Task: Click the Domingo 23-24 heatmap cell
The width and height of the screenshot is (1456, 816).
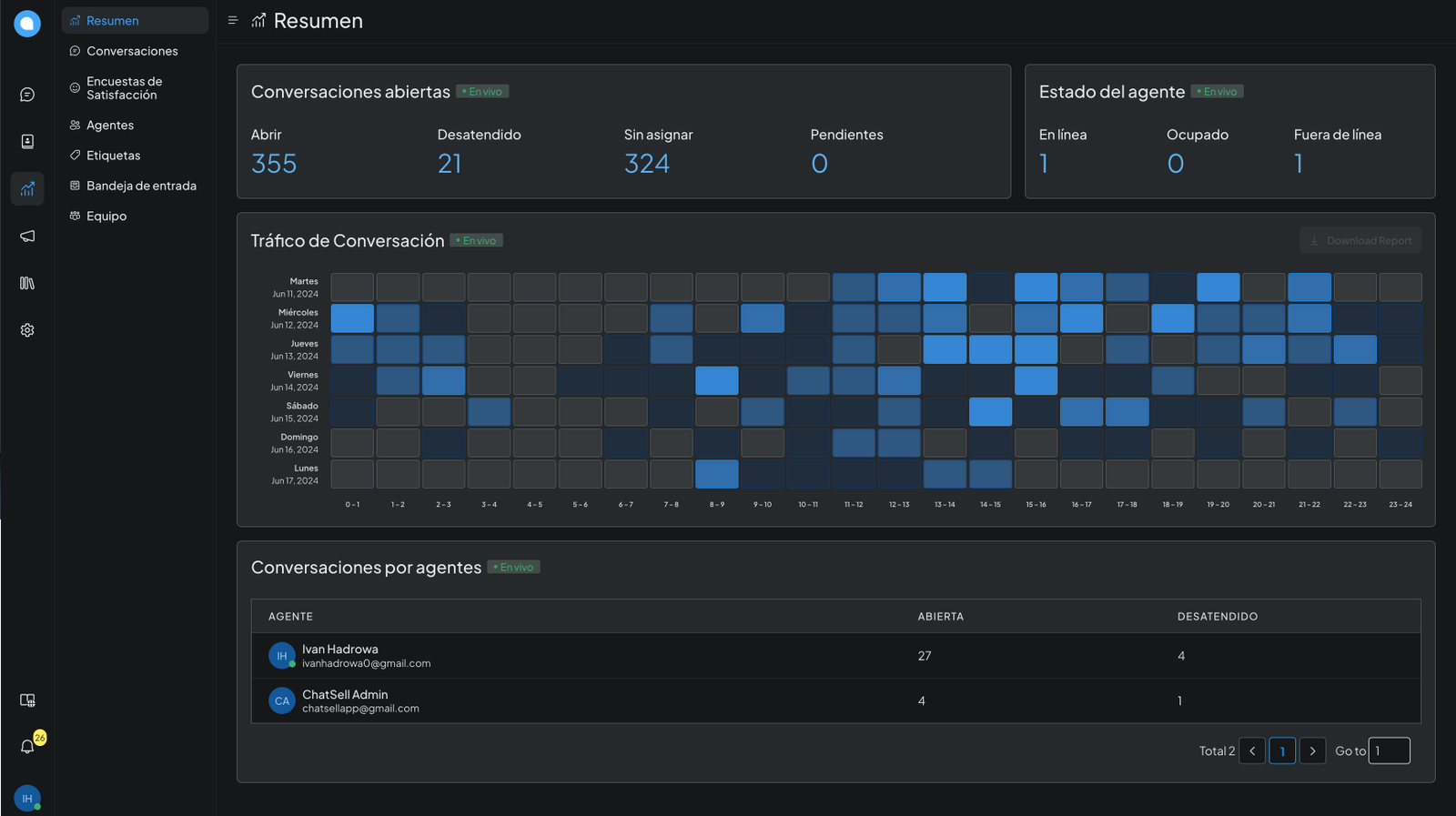Action: point(1400,443)
